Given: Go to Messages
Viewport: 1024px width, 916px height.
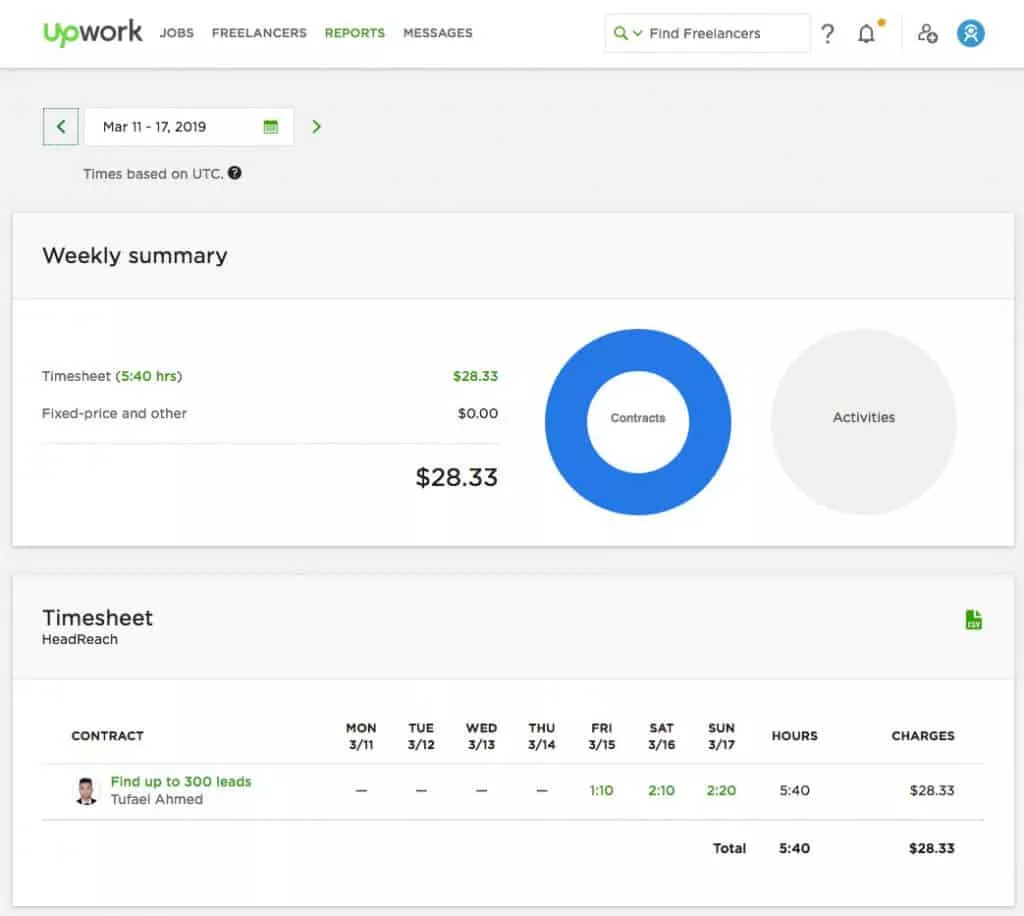Looking at the screenshot, I should [x=437, y=33].
